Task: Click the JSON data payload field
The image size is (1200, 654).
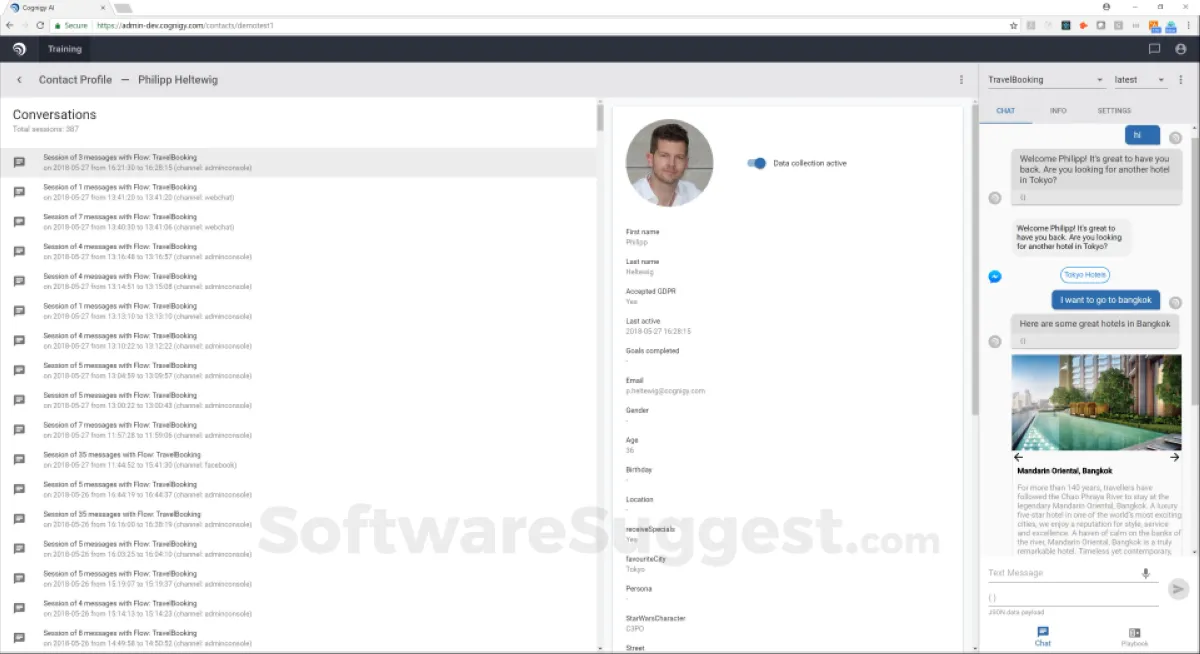Action: click(1072, 597)
